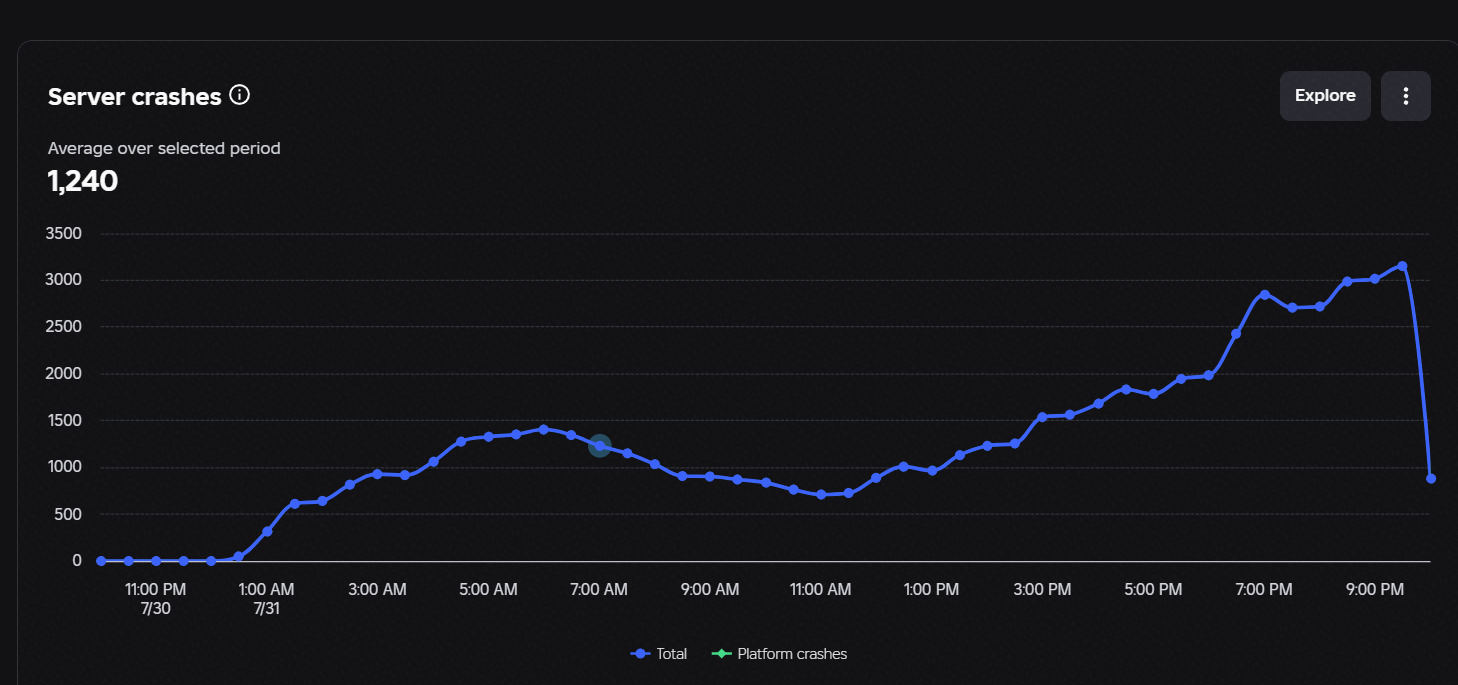Click the 5:00 PM axis label
This screenshot has width=1458, height=685.
[1153, 590]
